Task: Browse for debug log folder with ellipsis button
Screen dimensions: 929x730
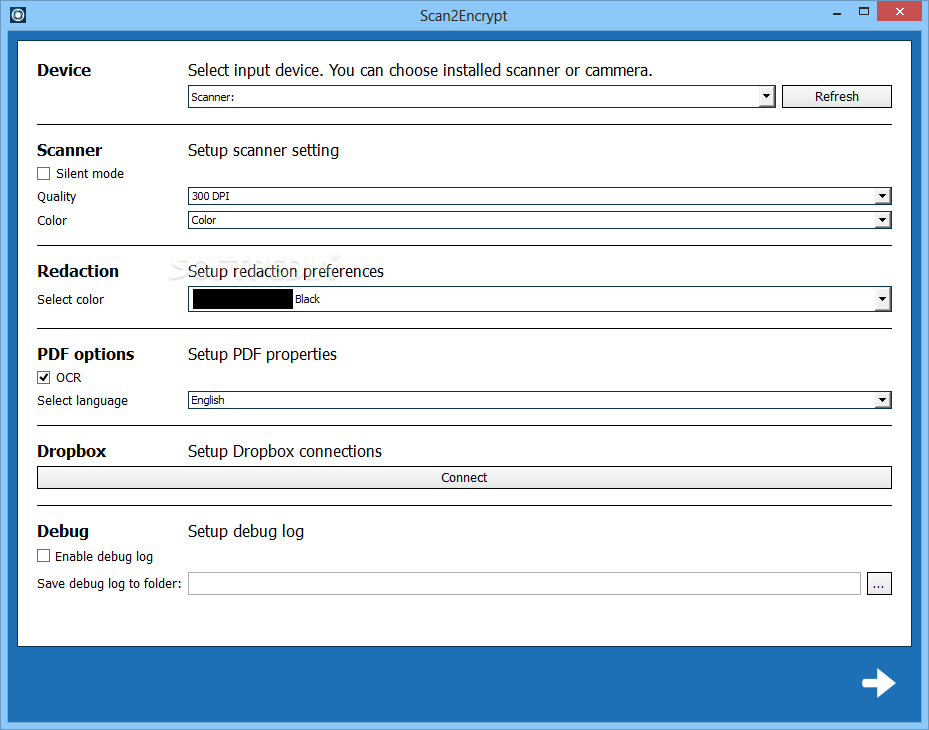Action: (879, 584)
